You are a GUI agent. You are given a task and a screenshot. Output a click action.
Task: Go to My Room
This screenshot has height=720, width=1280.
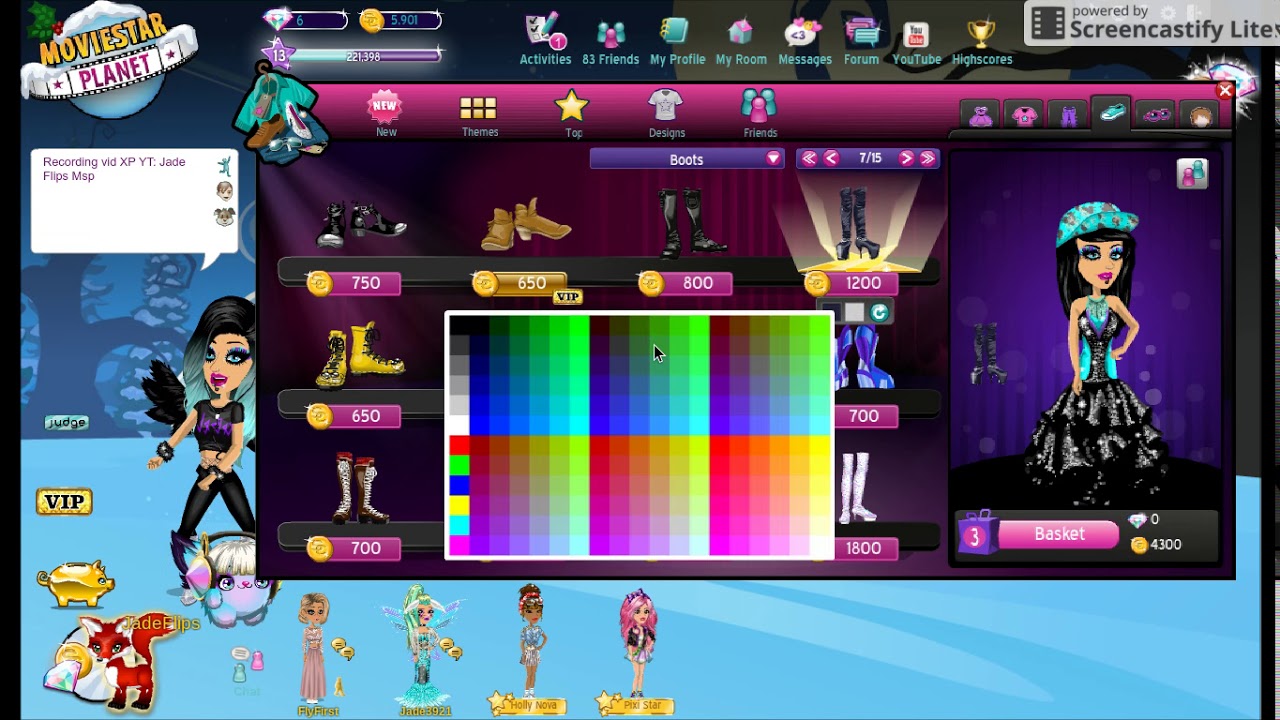click(x=741, y=40)
